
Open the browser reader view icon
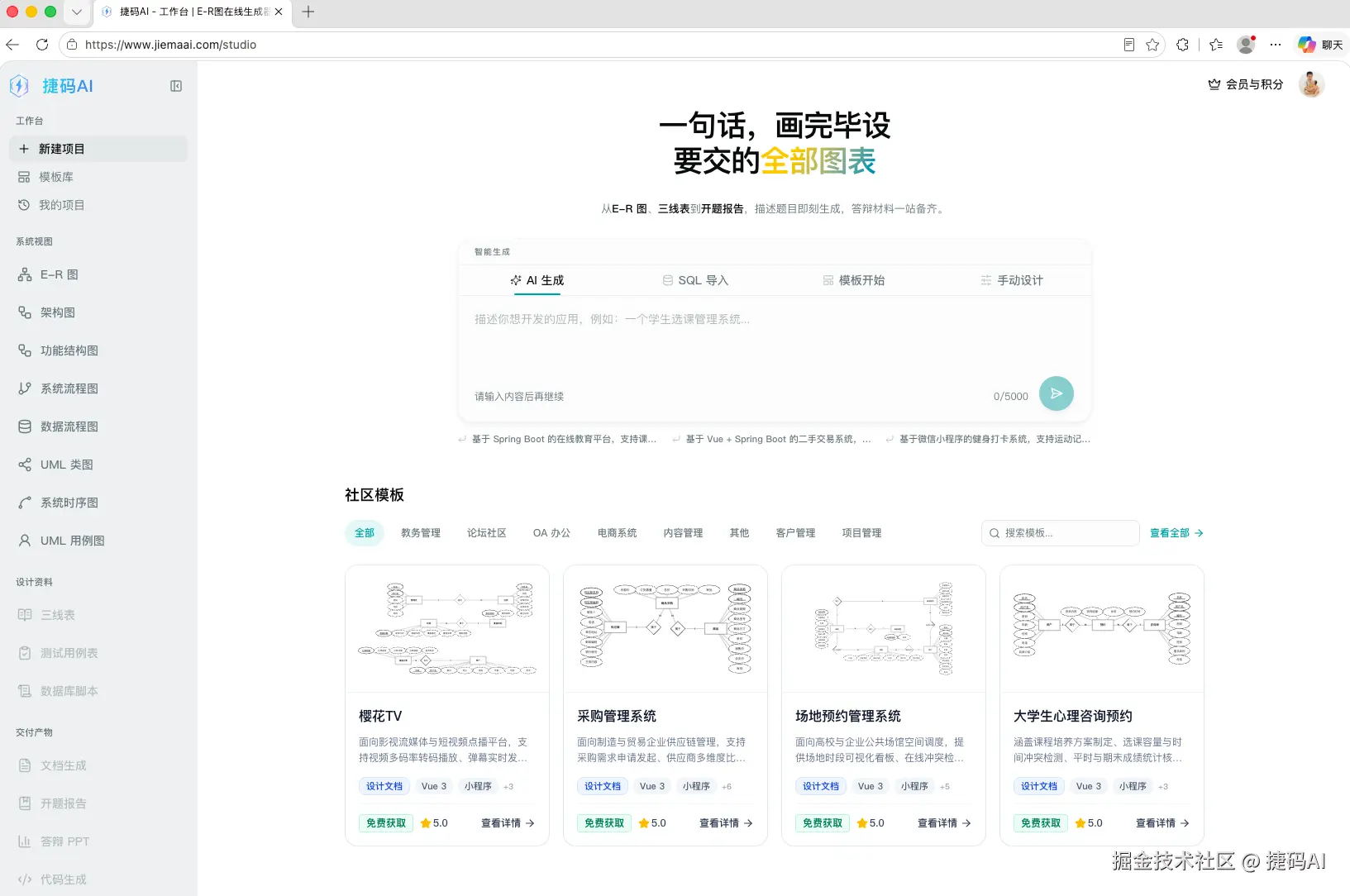1129,45
